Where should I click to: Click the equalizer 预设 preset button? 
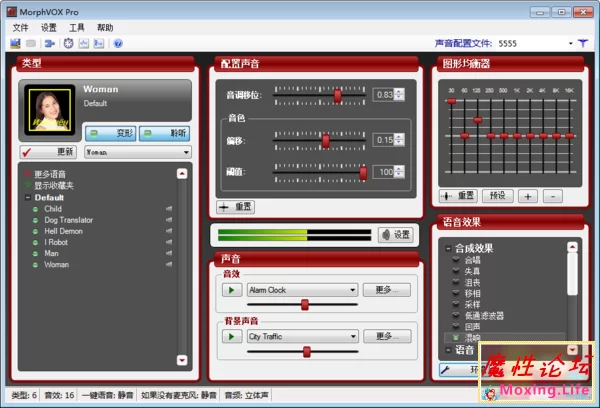pos(497,196)
